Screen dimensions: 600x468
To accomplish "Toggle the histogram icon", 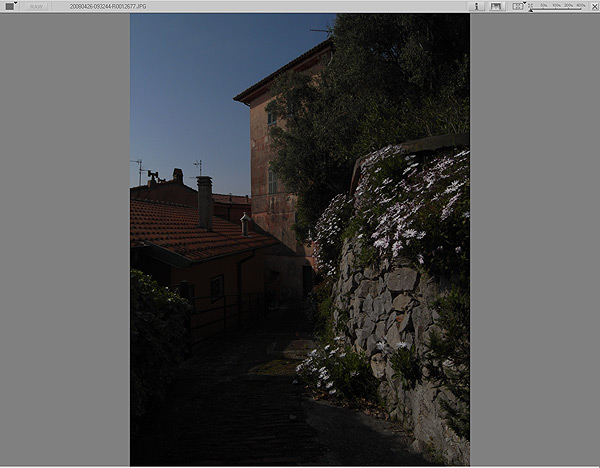I will pos(496,6).
